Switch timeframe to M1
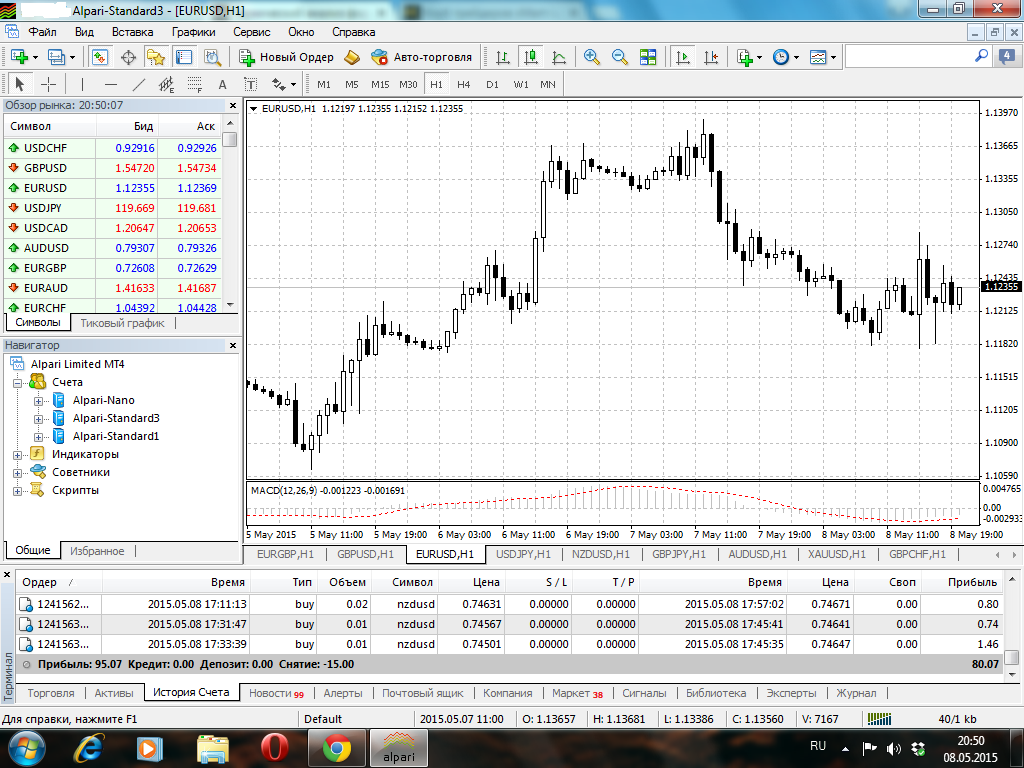 [324, 84]
